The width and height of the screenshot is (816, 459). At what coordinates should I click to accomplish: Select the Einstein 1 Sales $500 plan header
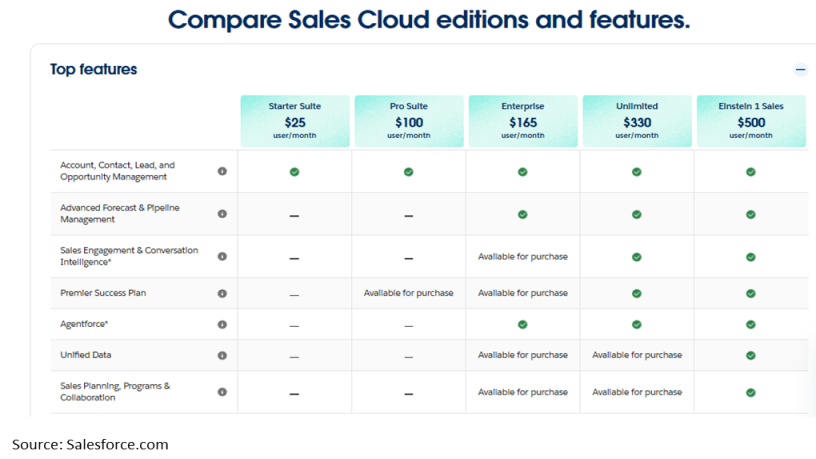pos(751,121)
